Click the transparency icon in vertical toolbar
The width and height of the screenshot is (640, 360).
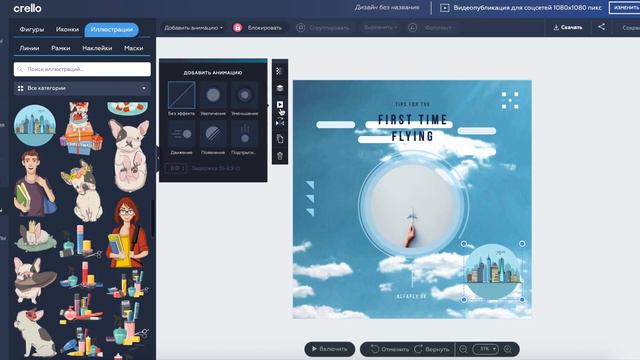coord(280,71)
